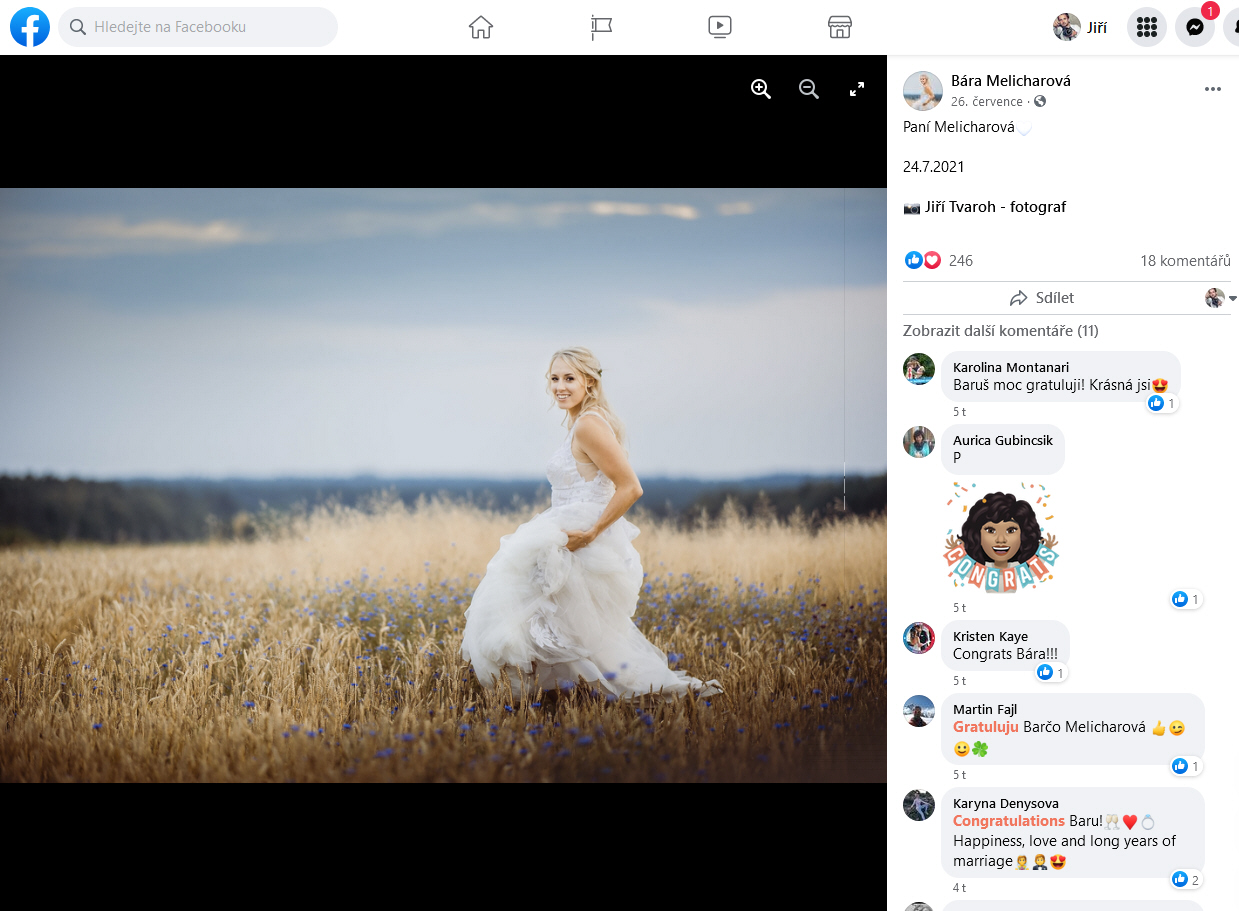Open the apps grid menu
1239x911 pixels.
pos(1147,27)
